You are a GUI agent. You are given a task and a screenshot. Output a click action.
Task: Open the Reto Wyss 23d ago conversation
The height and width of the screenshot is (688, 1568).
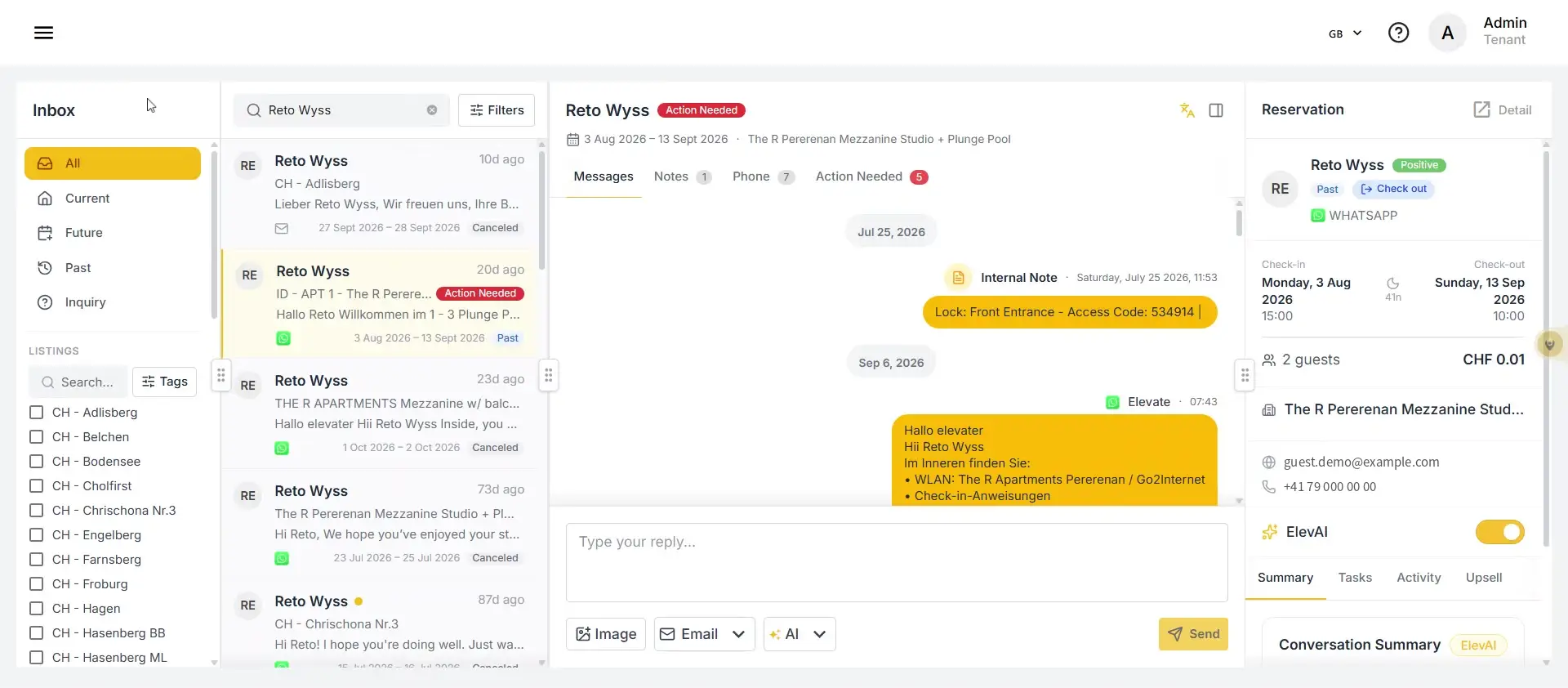(379, 414)
